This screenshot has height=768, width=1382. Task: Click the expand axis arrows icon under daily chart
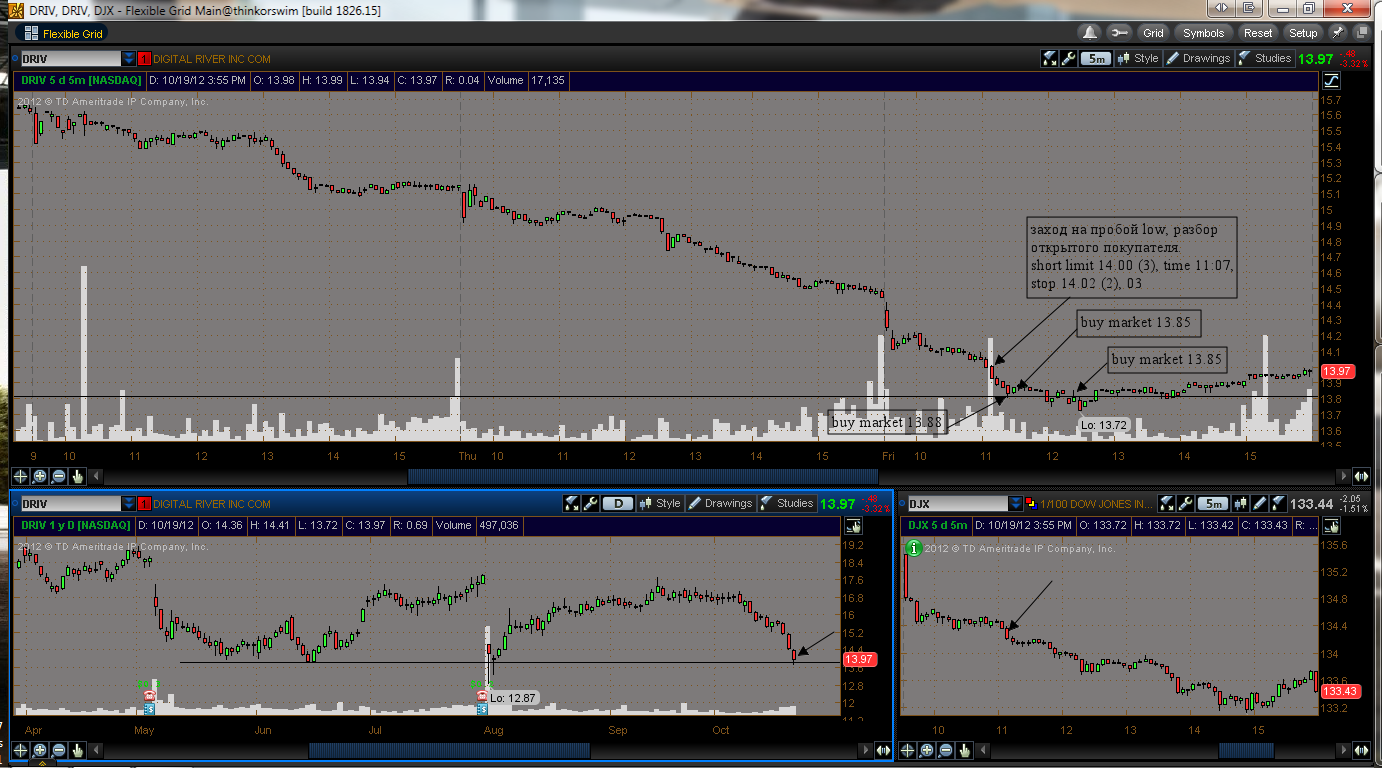tap(883, 750)
